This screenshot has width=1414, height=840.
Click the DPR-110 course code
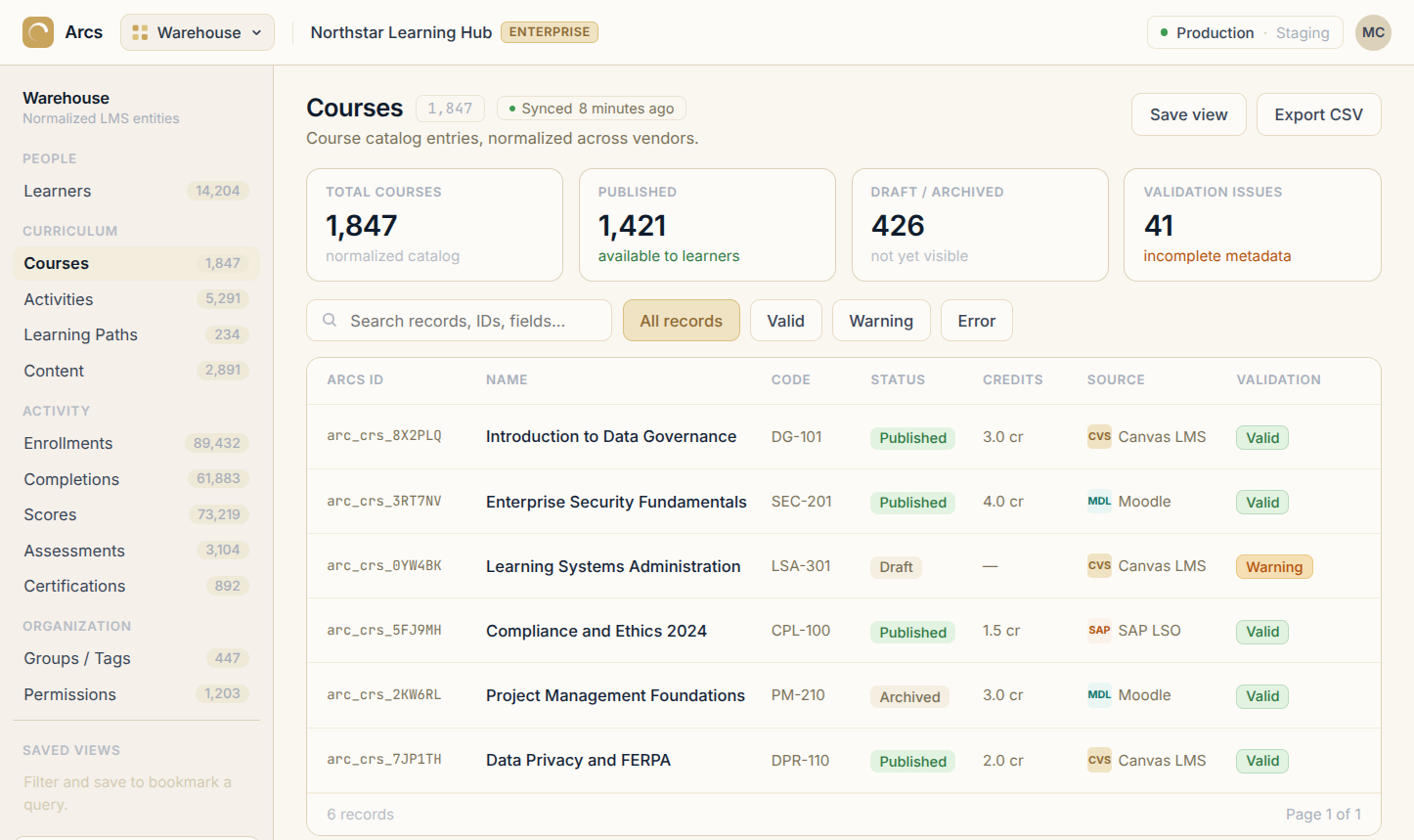tap(800, 760)
